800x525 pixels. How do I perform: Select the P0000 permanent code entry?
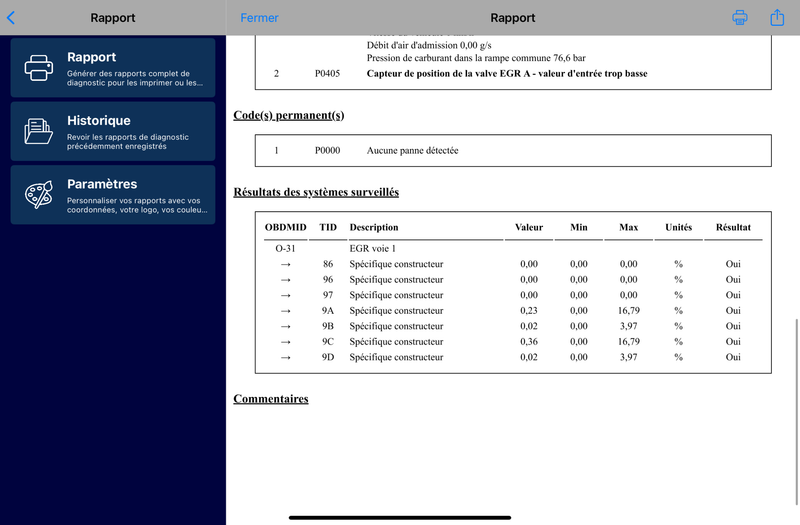pyautogui.click(x=500, y=151)
